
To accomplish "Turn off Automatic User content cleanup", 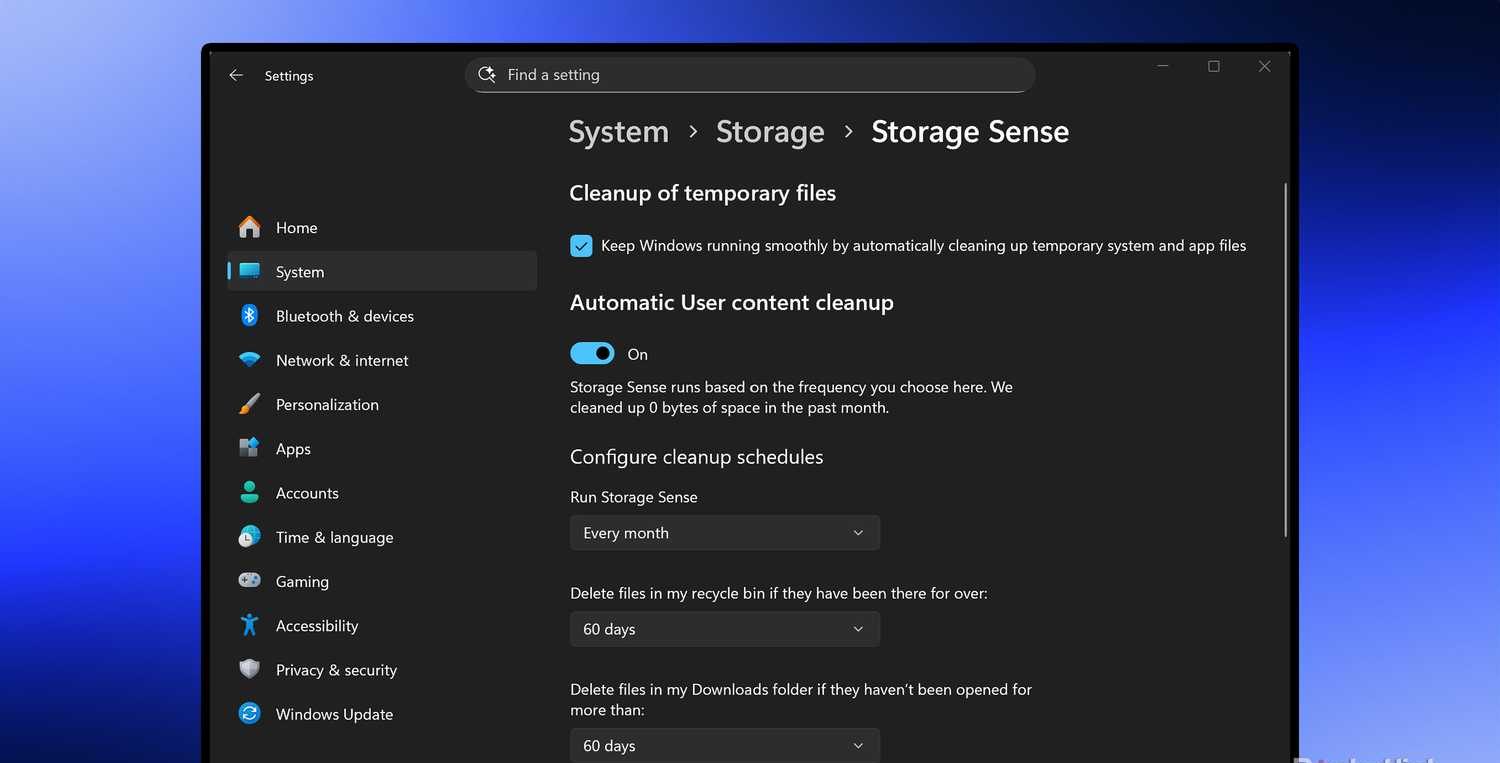I will coord(592,353).
